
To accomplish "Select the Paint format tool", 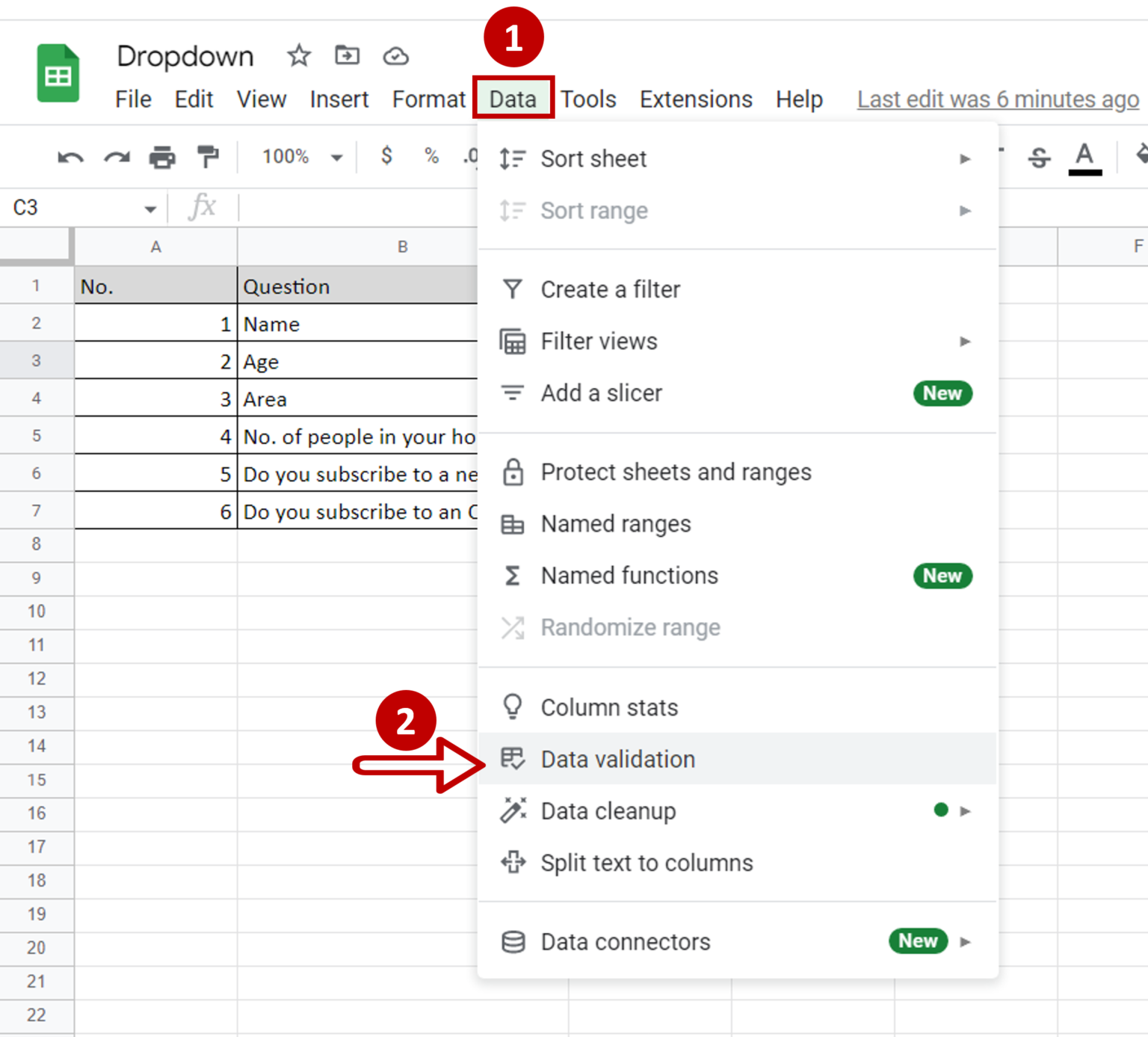I will (208, 156).
